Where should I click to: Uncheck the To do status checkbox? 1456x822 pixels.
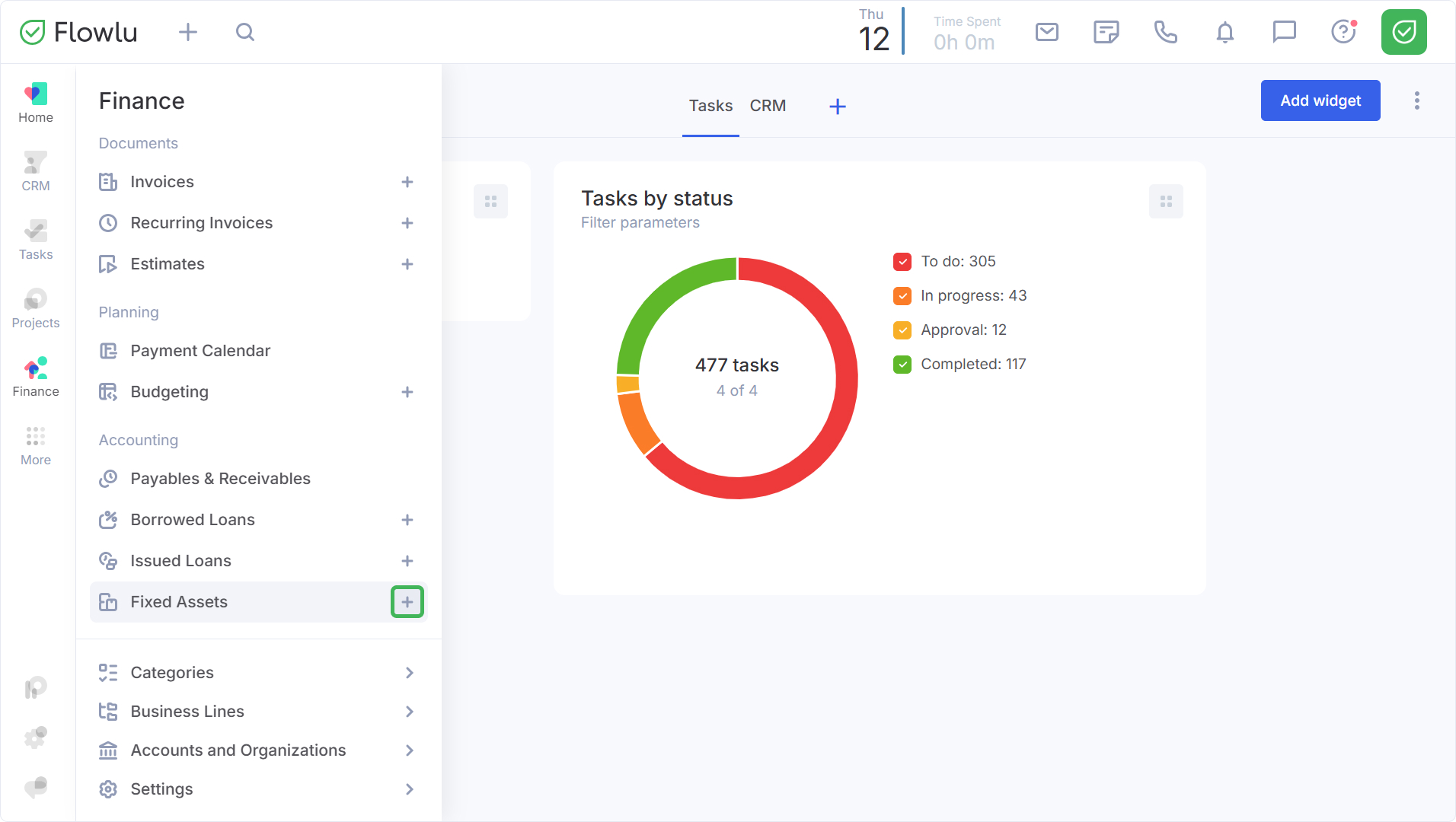902,262
